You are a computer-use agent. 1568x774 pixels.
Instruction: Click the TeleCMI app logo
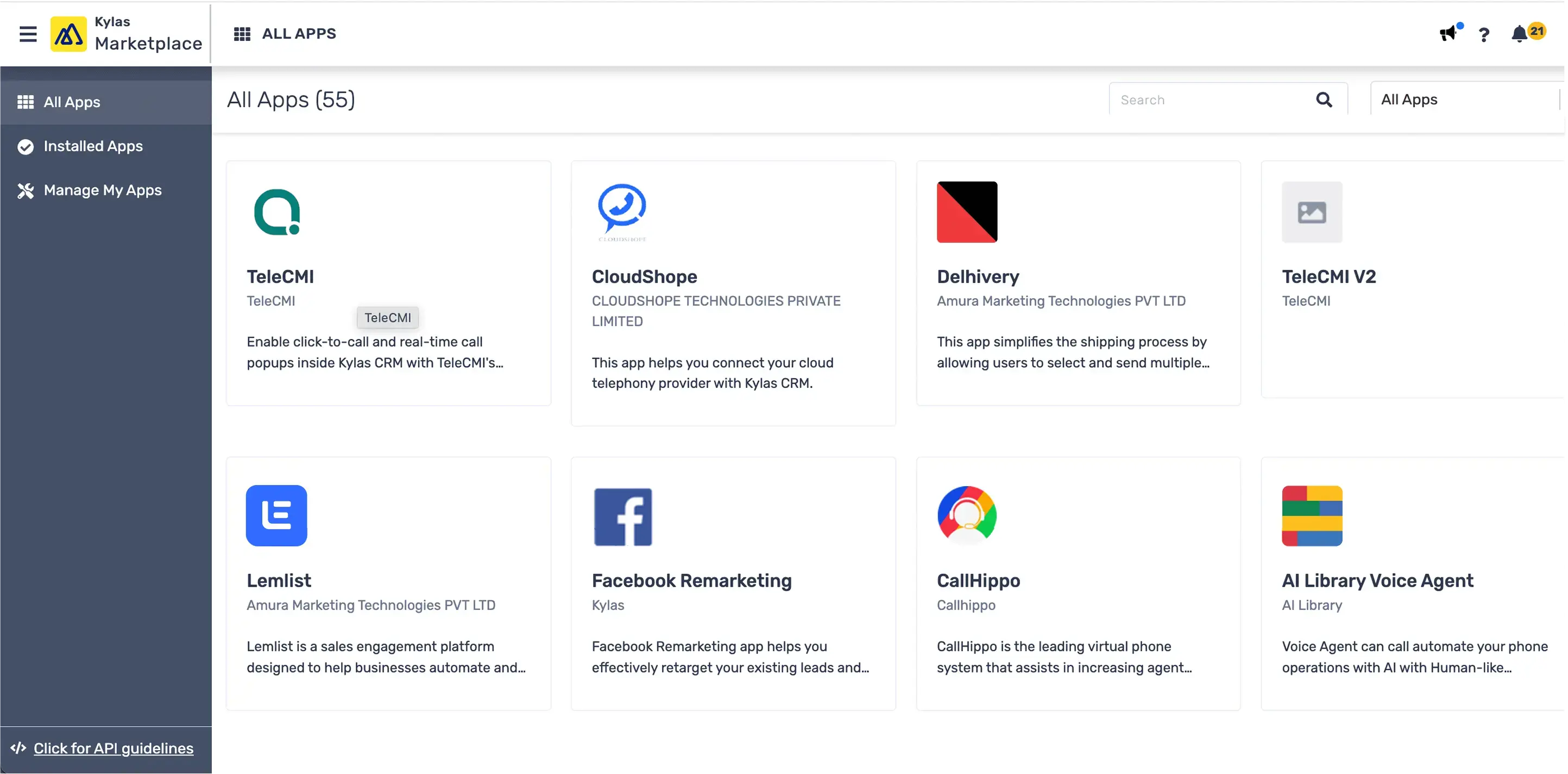277,212
